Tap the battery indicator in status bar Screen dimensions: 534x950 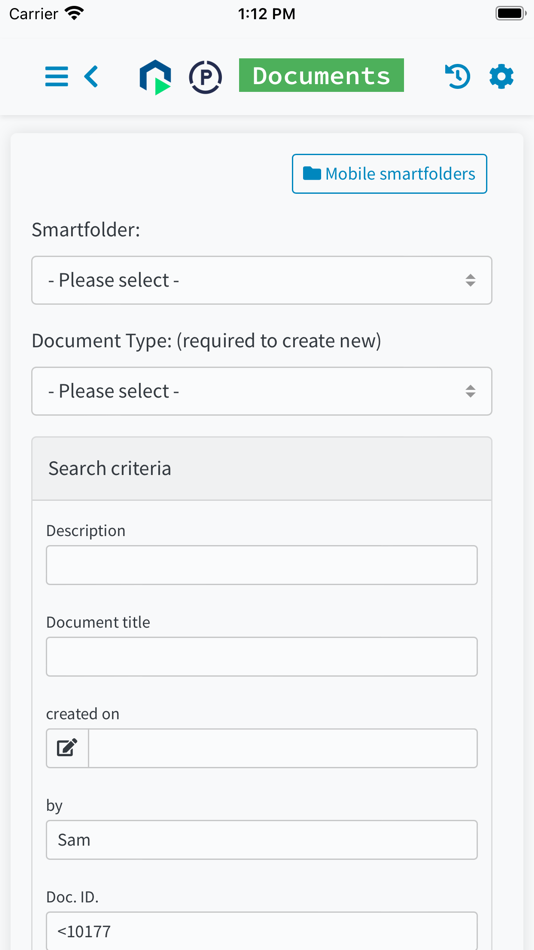tap(510, 13)
